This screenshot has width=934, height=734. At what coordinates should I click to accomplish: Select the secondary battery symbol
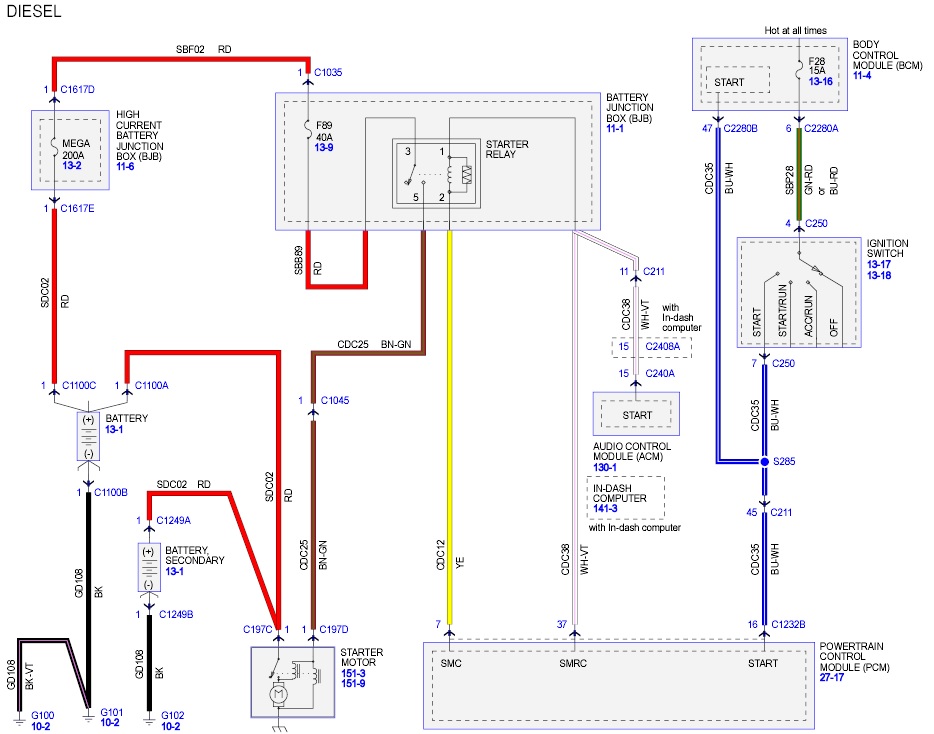[x=149, y=566]
